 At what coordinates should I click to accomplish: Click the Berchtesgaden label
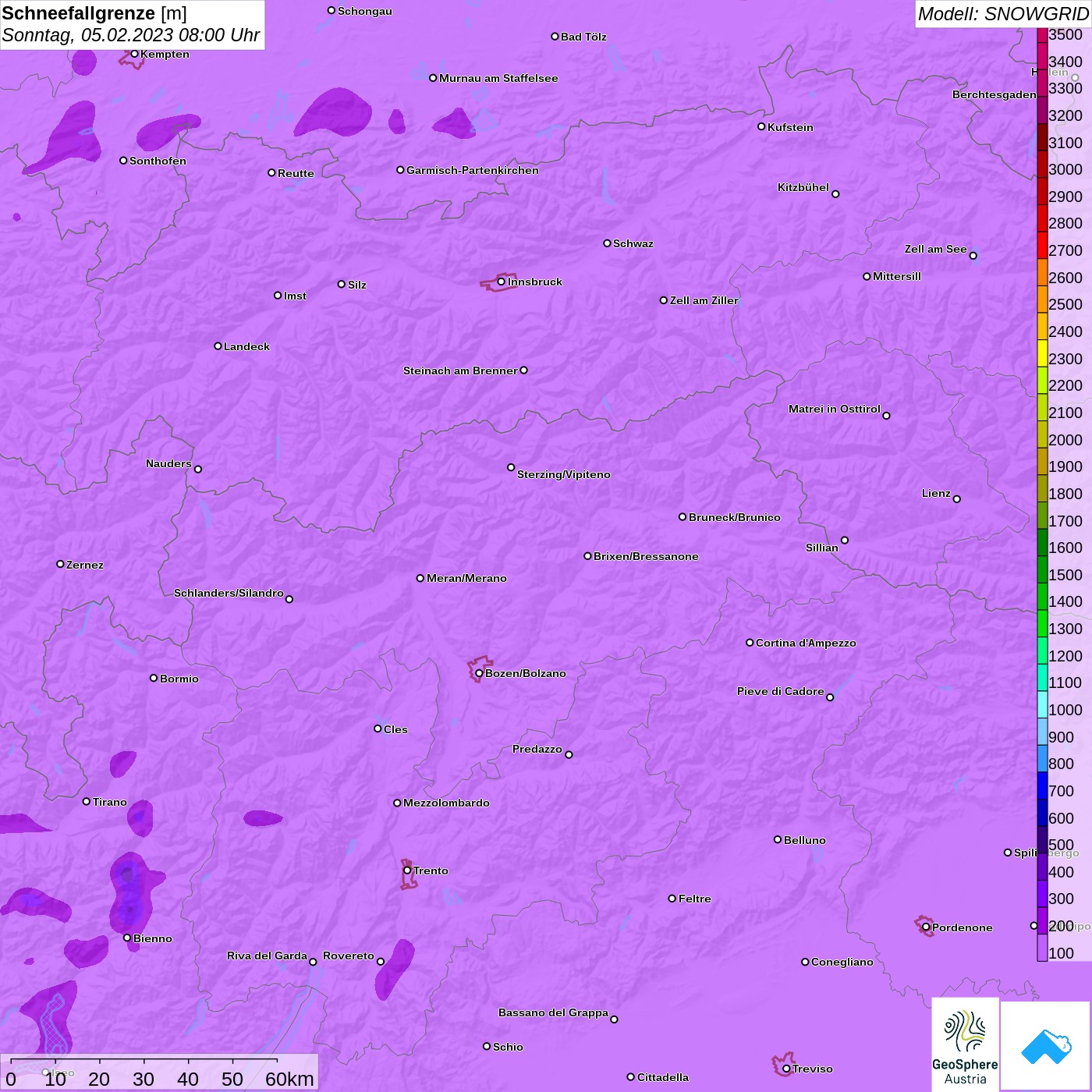[994, 94]
